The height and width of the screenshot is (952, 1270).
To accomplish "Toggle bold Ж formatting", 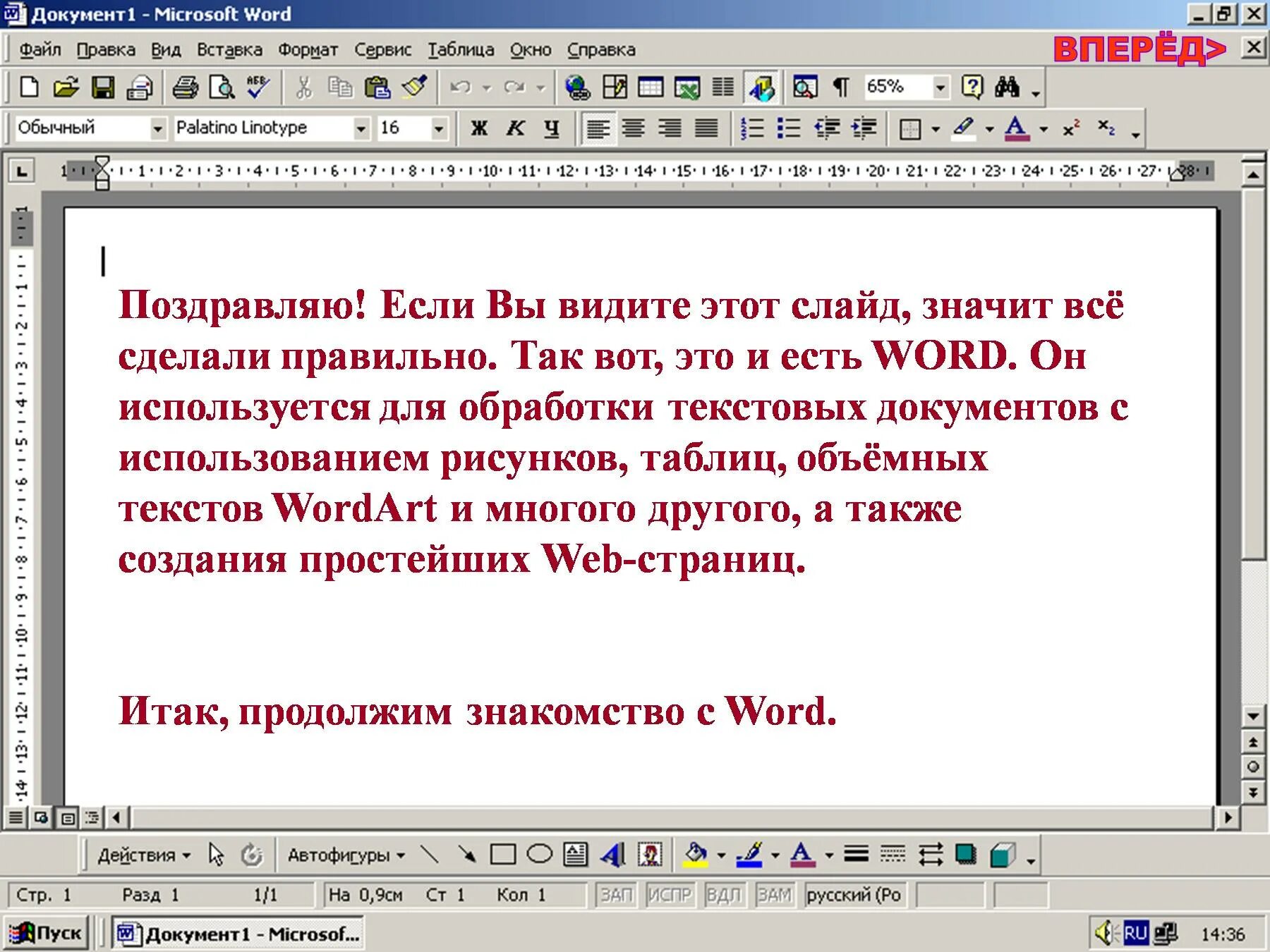I will [x=479, y=128].
